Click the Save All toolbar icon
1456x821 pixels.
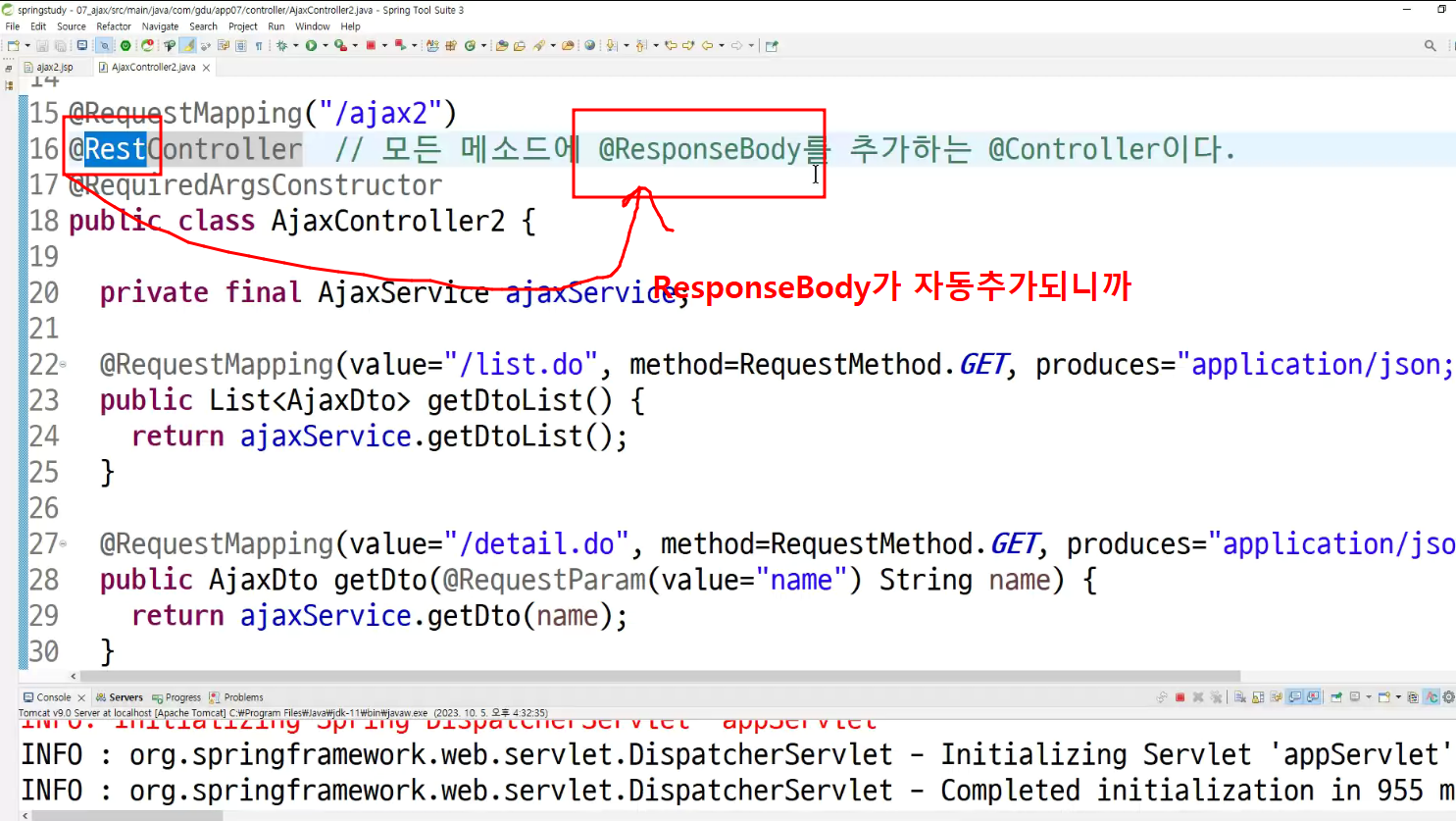(x=60, y=45)
